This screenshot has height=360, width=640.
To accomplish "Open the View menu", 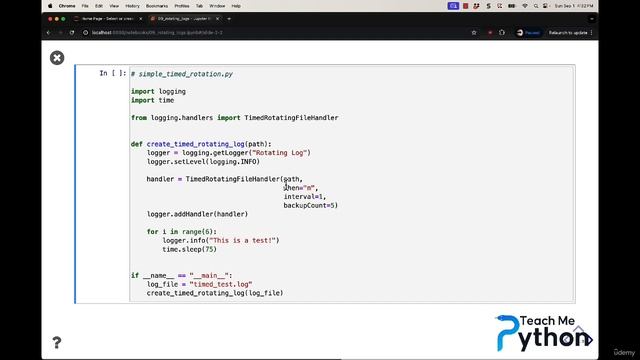I will click(x=114, y=6).
